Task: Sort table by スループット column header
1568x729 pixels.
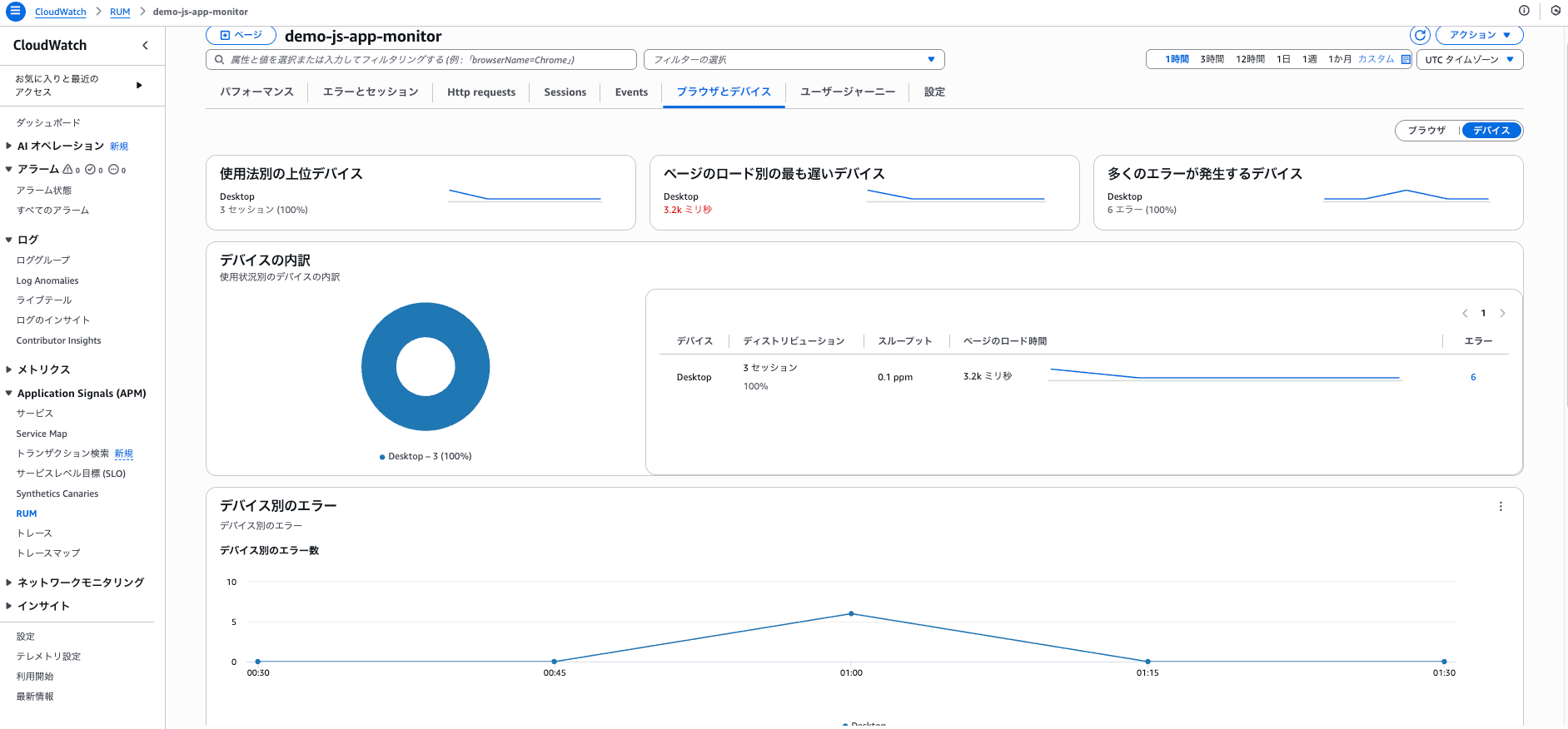Action: pos(904,341)
